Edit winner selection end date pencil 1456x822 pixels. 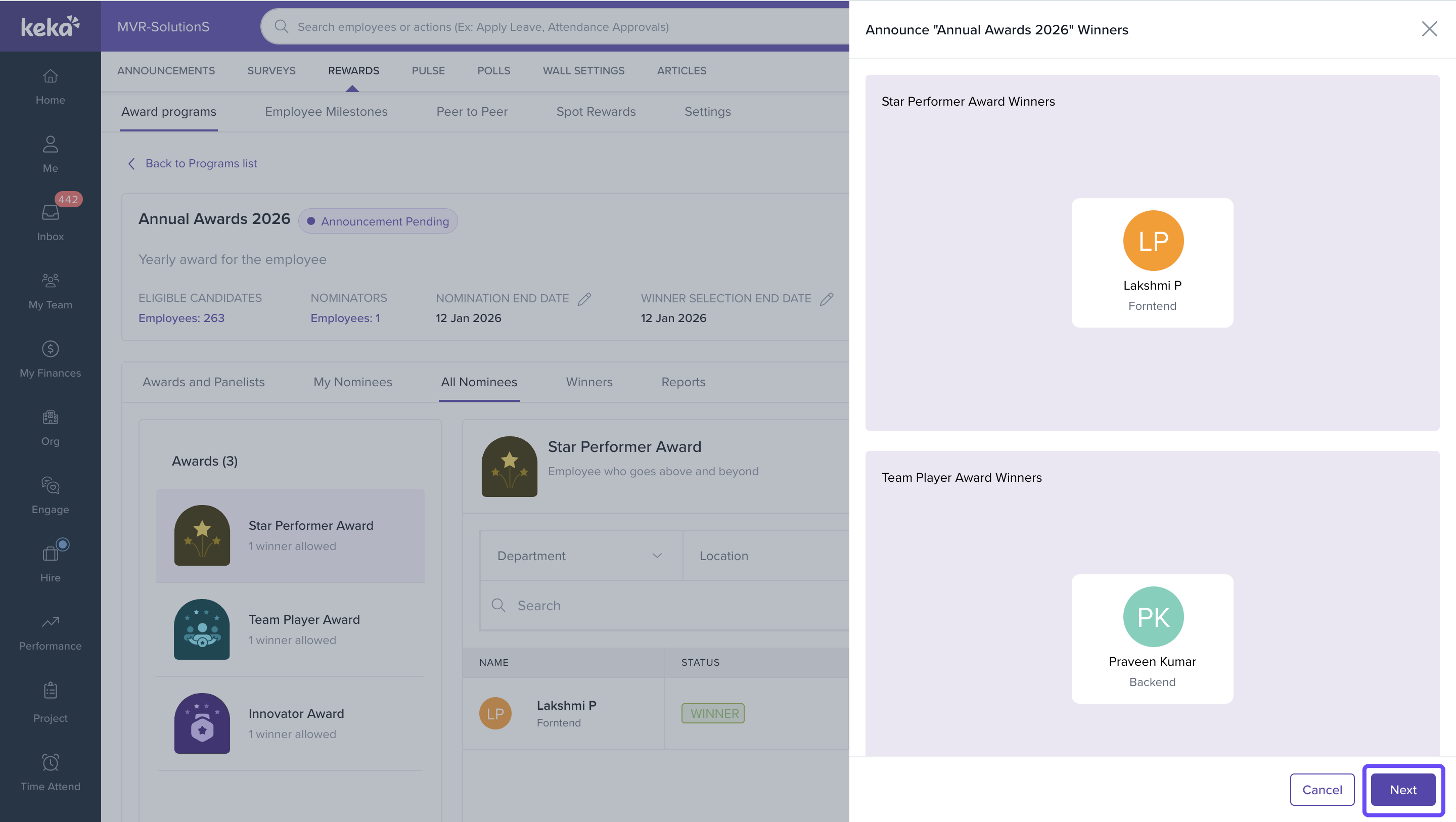827,298
